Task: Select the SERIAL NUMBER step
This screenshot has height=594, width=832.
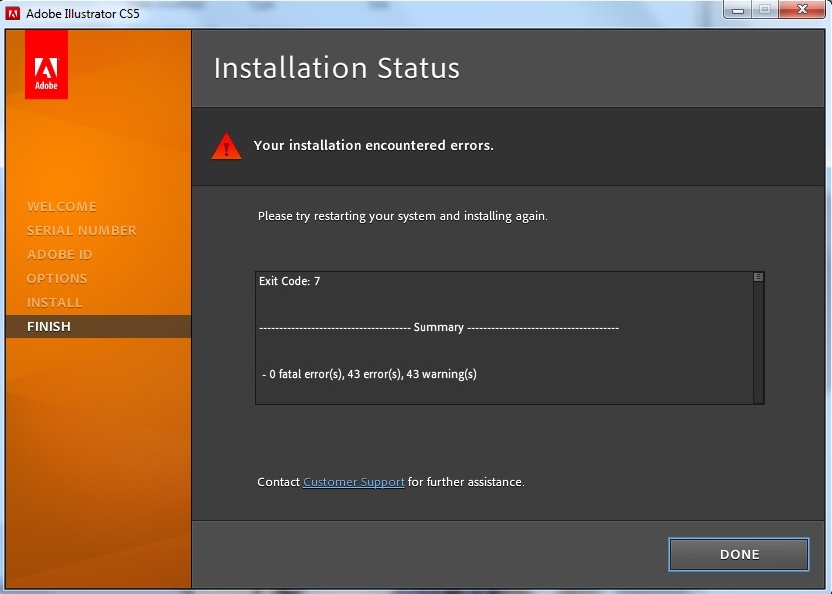Action: pyautogui.click(x=82, y=230)
